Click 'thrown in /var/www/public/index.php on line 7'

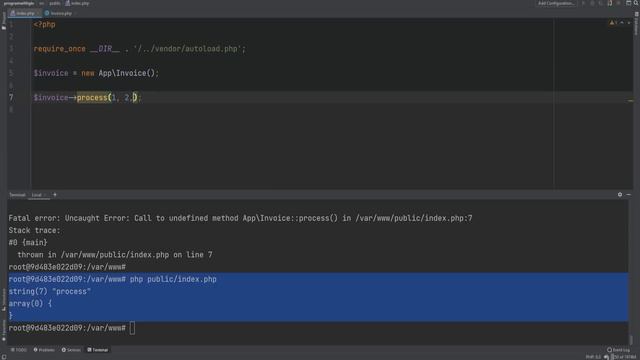(115, 255)
